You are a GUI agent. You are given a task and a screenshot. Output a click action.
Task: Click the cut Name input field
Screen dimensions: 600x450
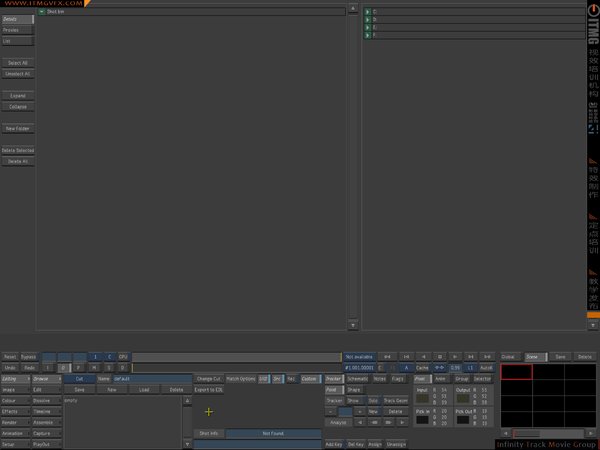point(152,379)
